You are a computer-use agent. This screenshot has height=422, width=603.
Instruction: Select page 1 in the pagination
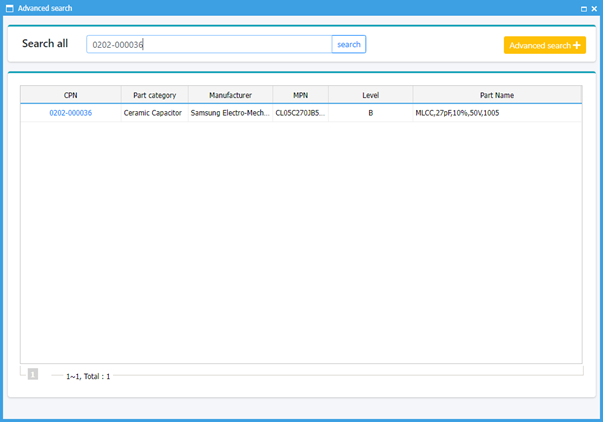pos(32,374)
